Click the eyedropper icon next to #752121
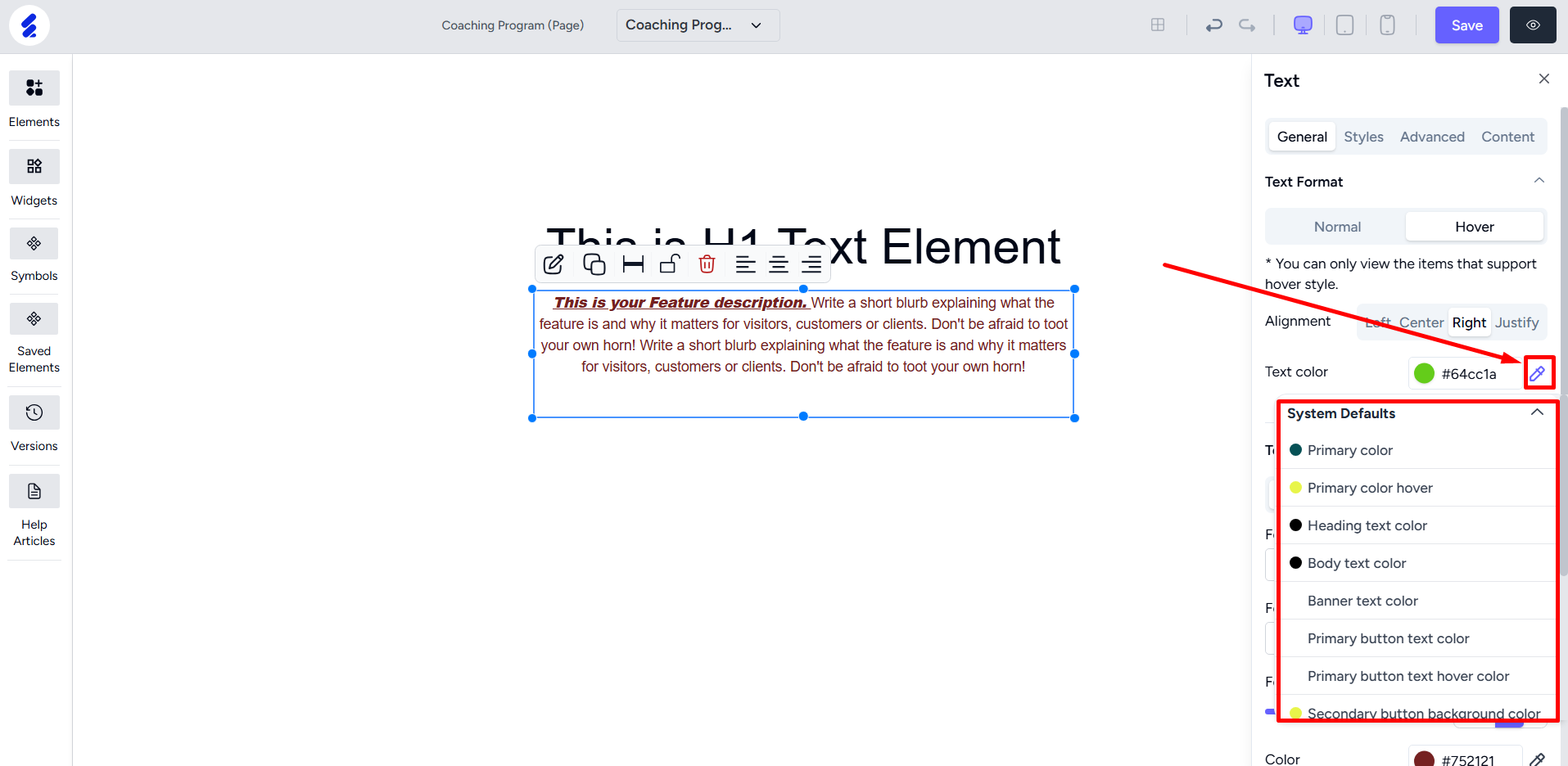 pyautogui.click(x=1537, y=759)
